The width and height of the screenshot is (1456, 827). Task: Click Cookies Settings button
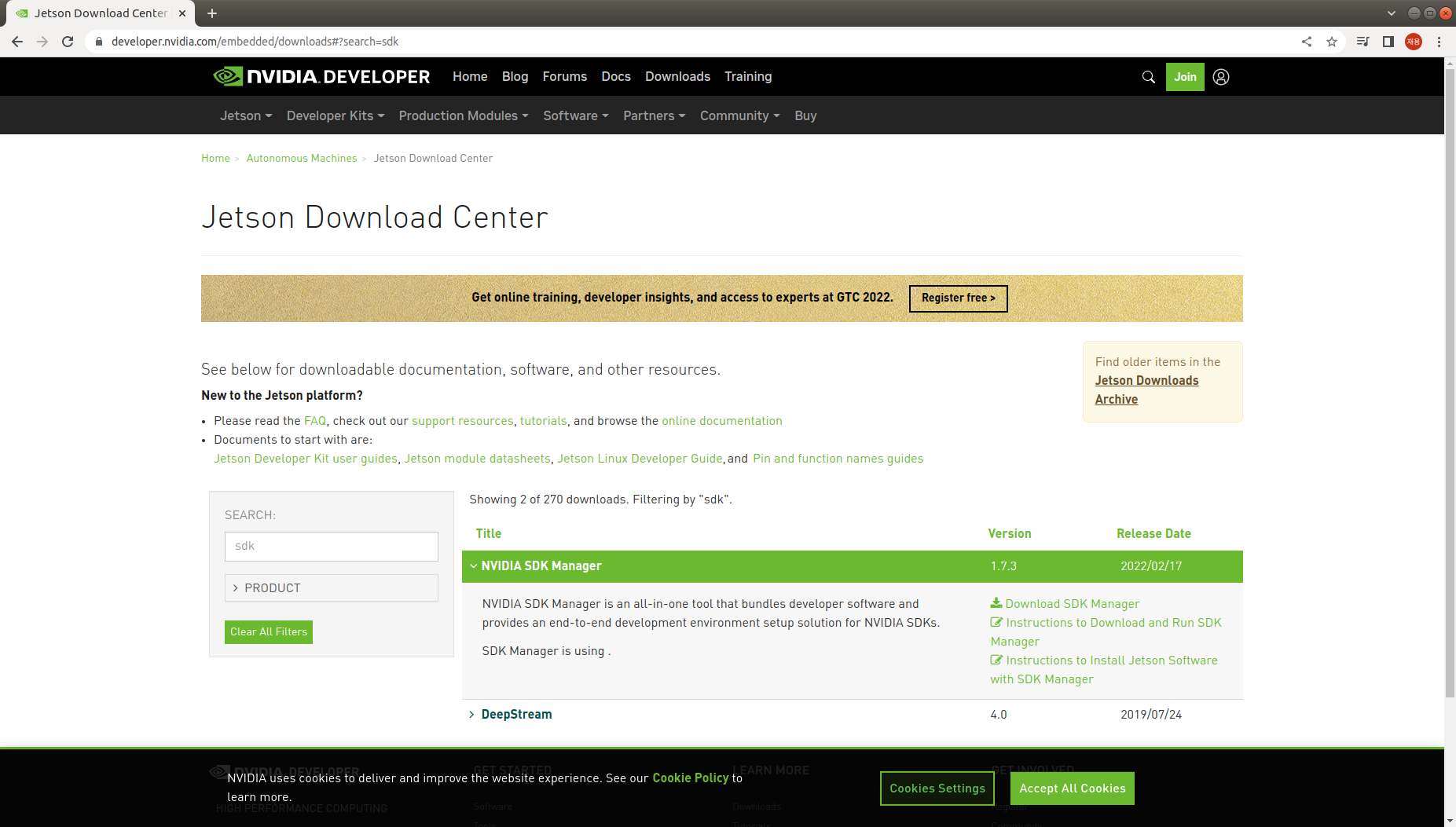click(x=937, y=789)
